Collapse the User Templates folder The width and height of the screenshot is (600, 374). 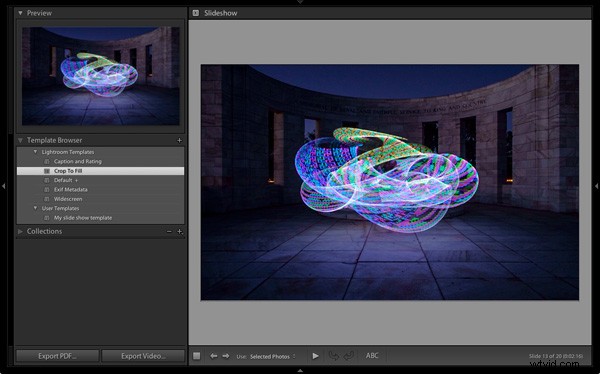(x=35, y=208)
